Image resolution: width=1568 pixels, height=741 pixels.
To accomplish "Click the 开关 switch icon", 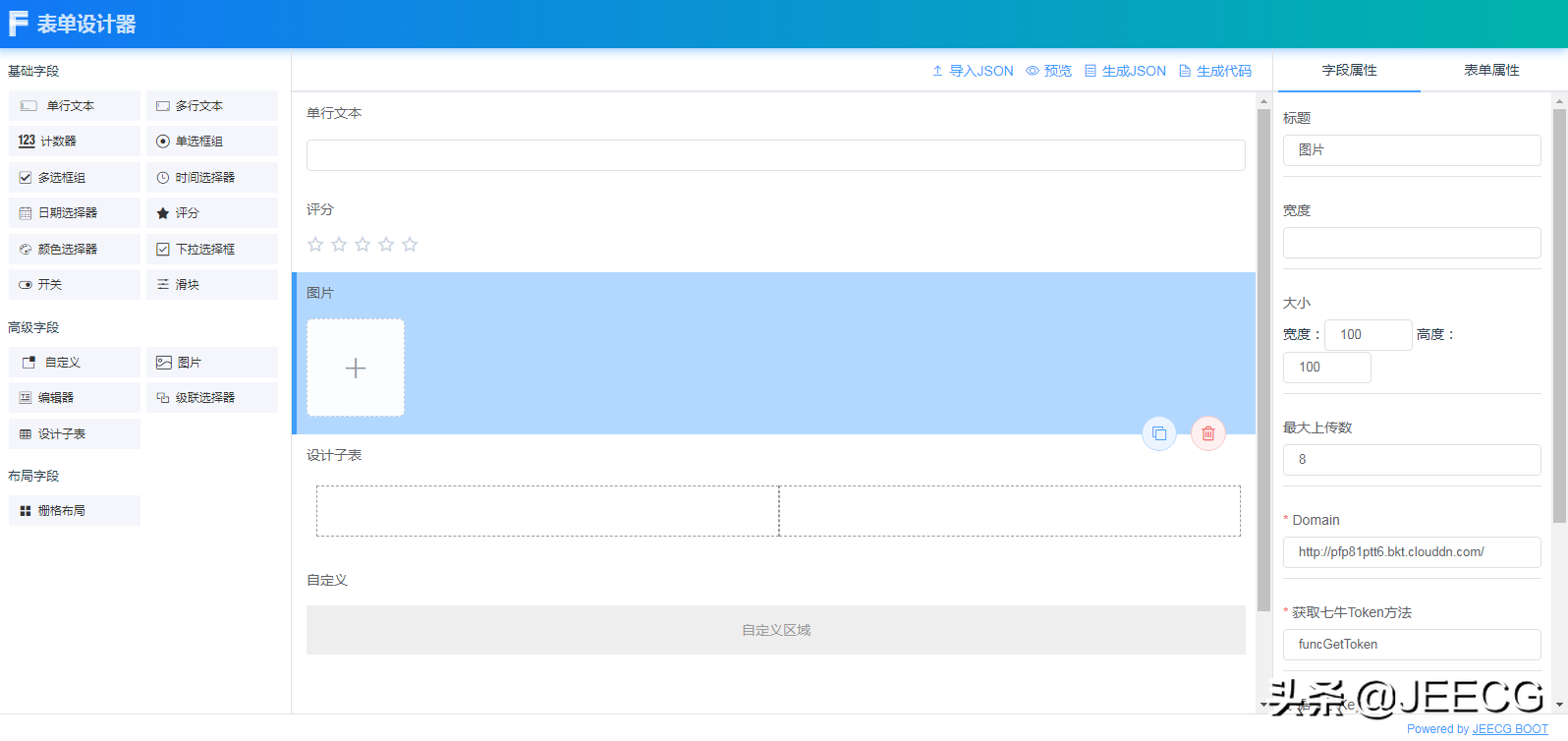I will point(26,285).
